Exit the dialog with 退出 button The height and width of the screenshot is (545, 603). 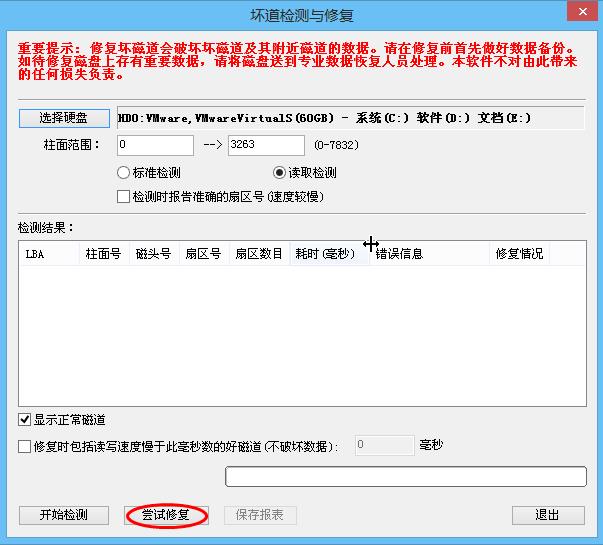click(548, 515)
